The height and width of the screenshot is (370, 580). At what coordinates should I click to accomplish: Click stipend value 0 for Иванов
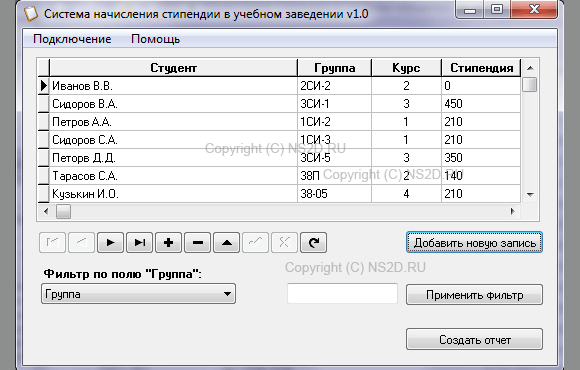pos(481,86)
